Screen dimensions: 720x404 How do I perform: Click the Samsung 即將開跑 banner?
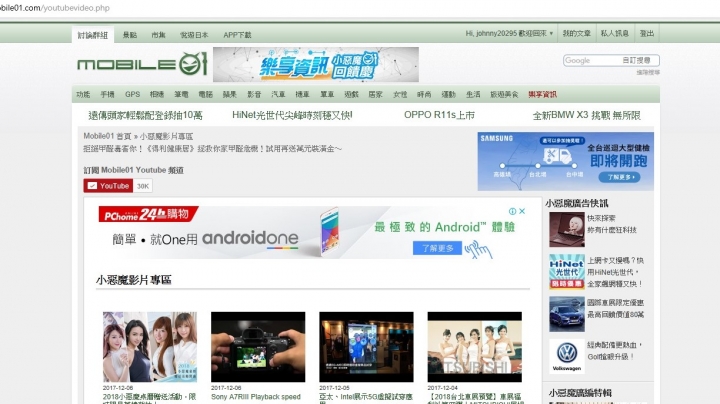coord(566,161)
